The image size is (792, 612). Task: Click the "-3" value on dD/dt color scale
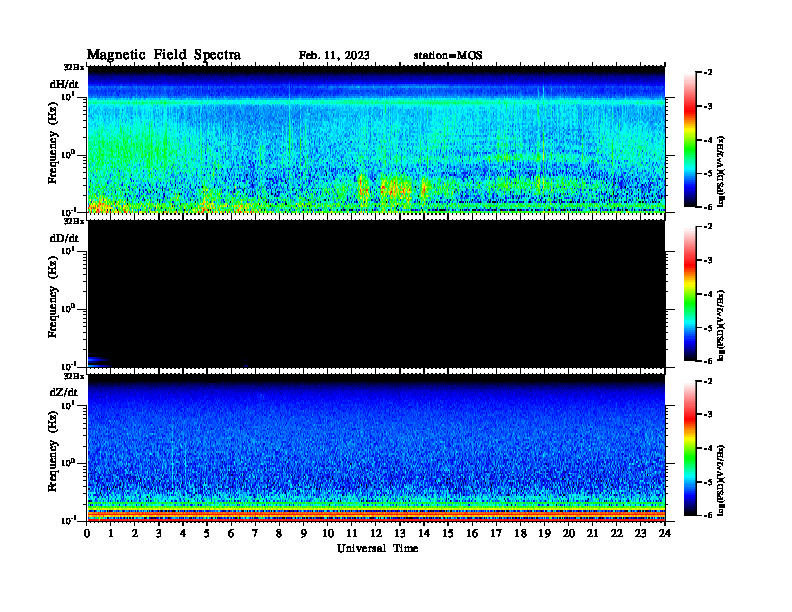pos(708,260)
